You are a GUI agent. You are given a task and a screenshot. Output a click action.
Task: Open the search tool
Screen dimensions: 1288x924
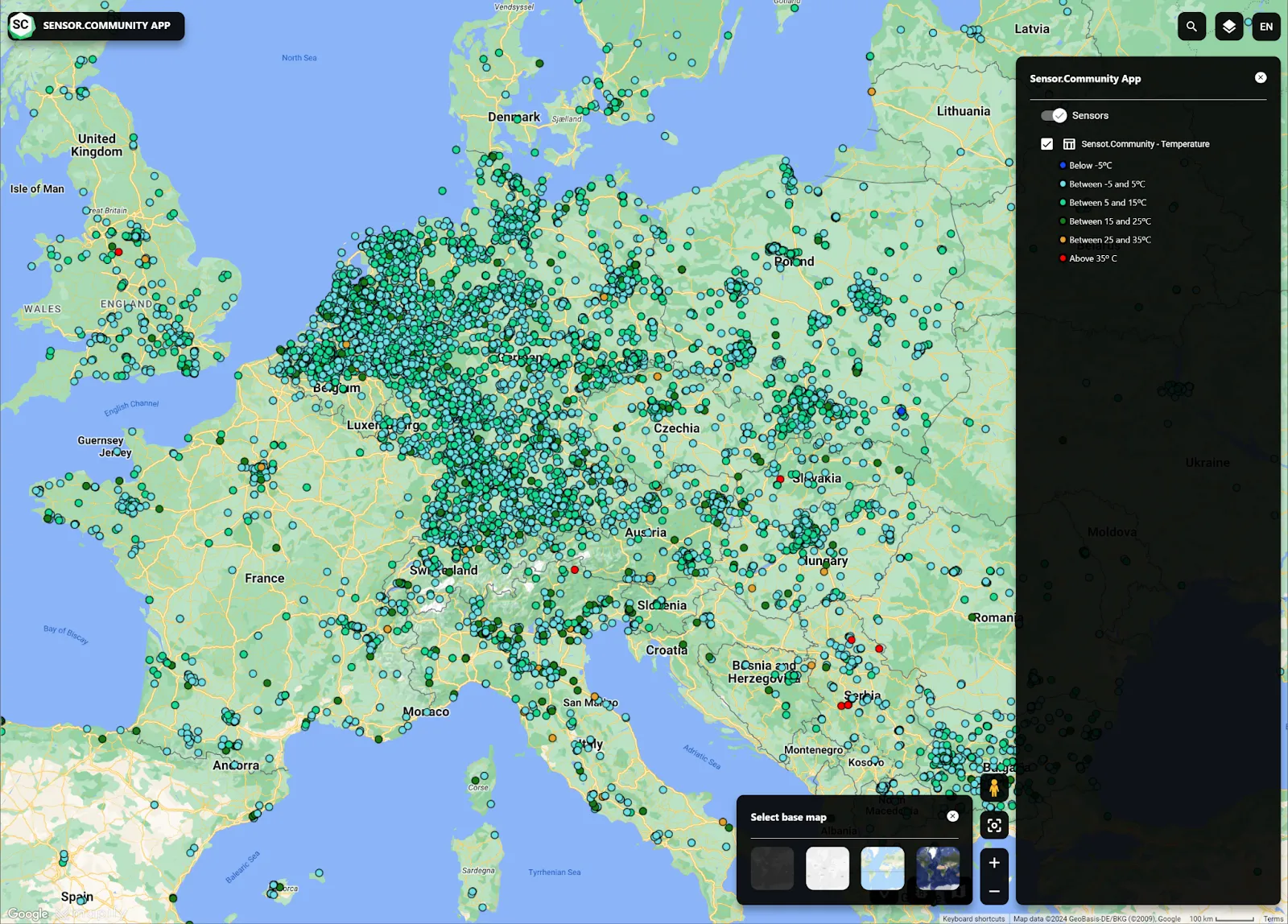point(1191,27)
